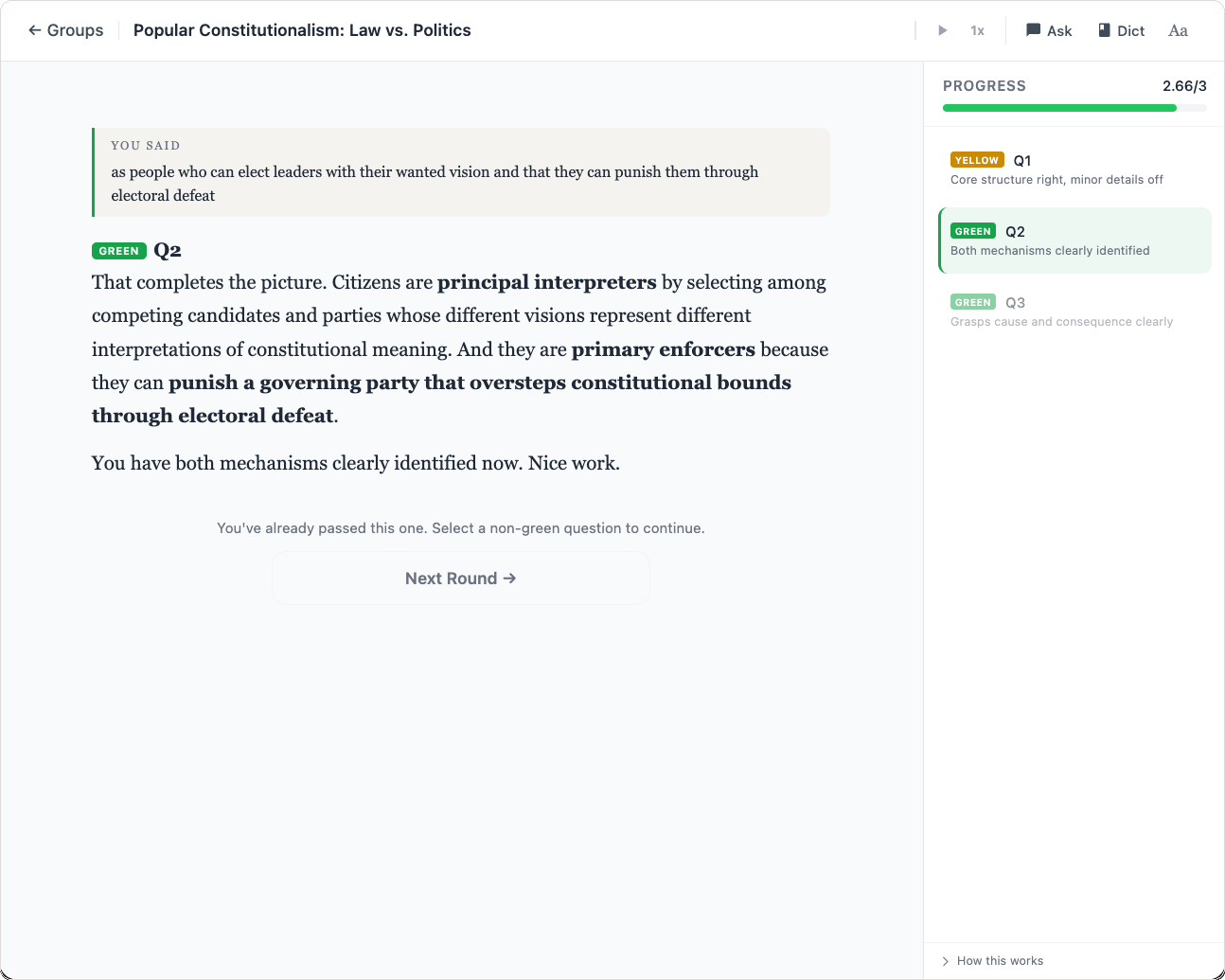The image size is (1225, 980).
Task: Click the GREEN badge beside sidebar Q3
Action: pyautogui.click(x=972, y=303)
